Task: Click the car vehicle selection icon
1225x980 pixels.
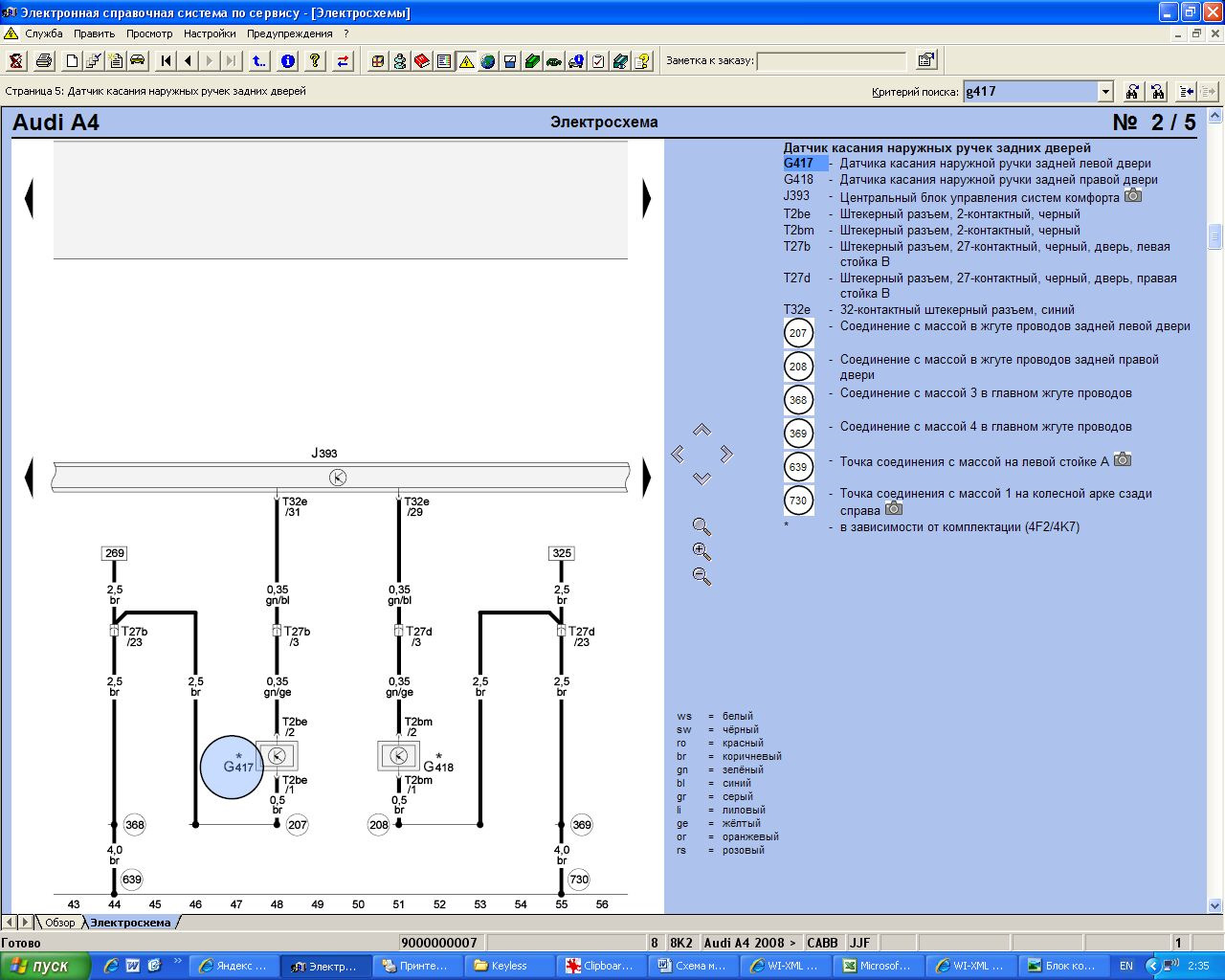Action: (138, 61)
